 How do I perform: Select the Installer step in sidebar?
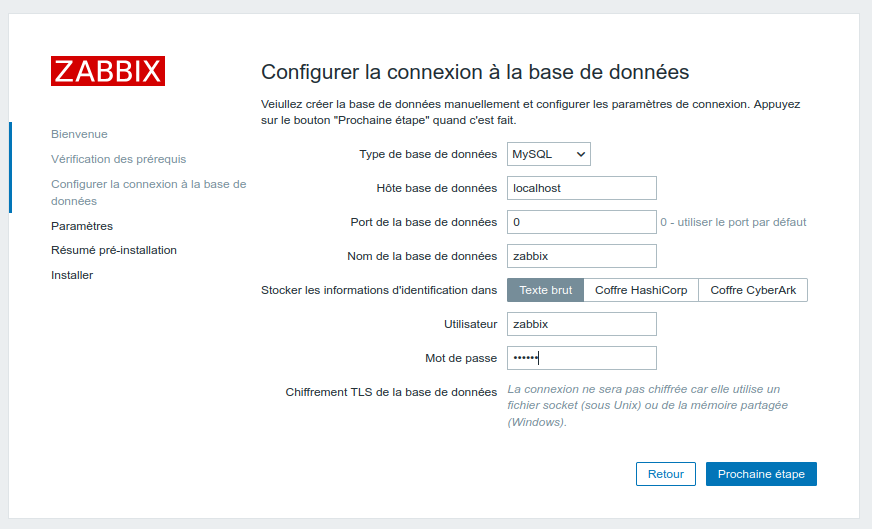coord(72,275)
